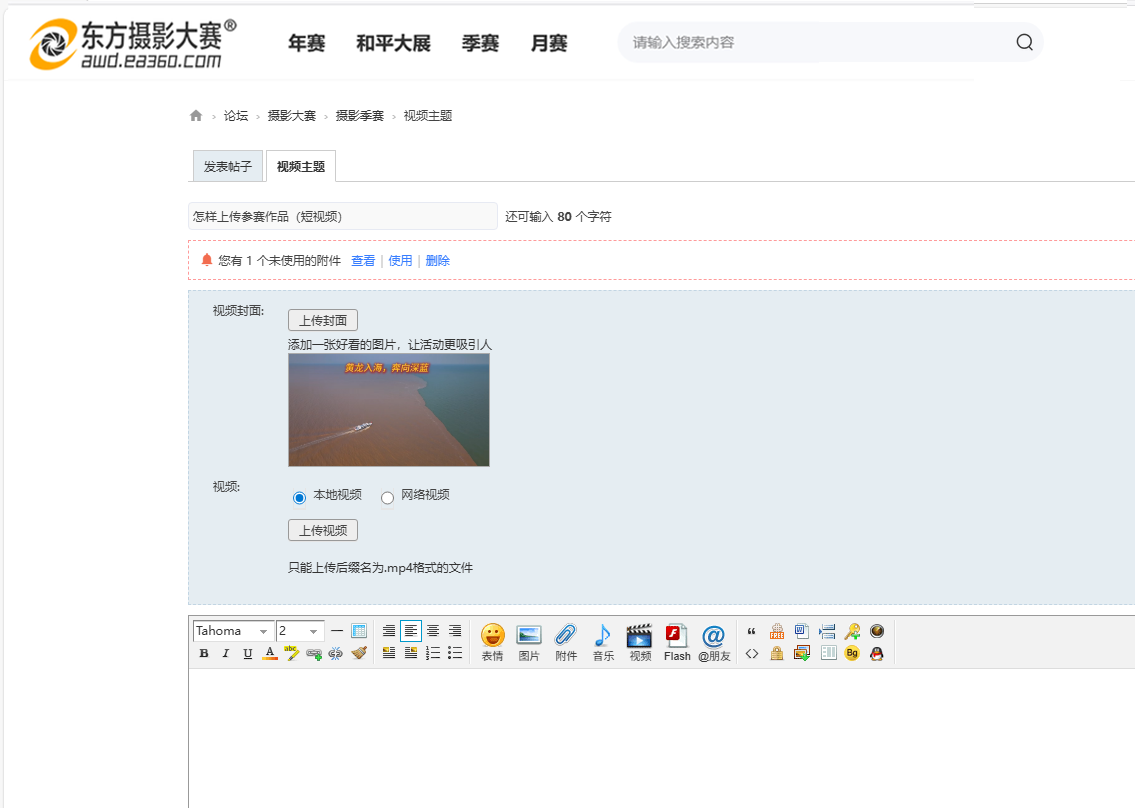Click the post title input field
The height and width of the screenshot is (808, 1135).
click(342, 216)
